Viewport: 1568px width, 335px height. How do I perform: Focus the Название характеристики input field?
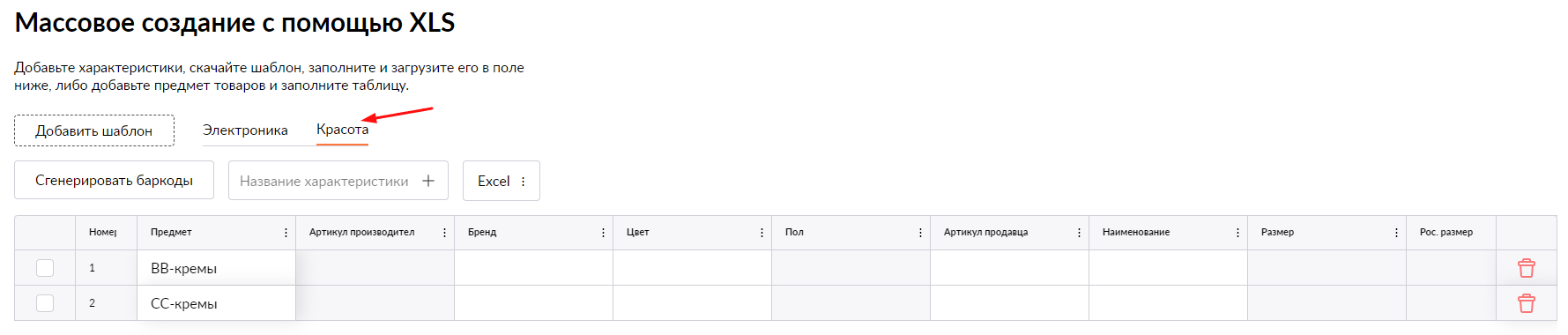(323, 181)
